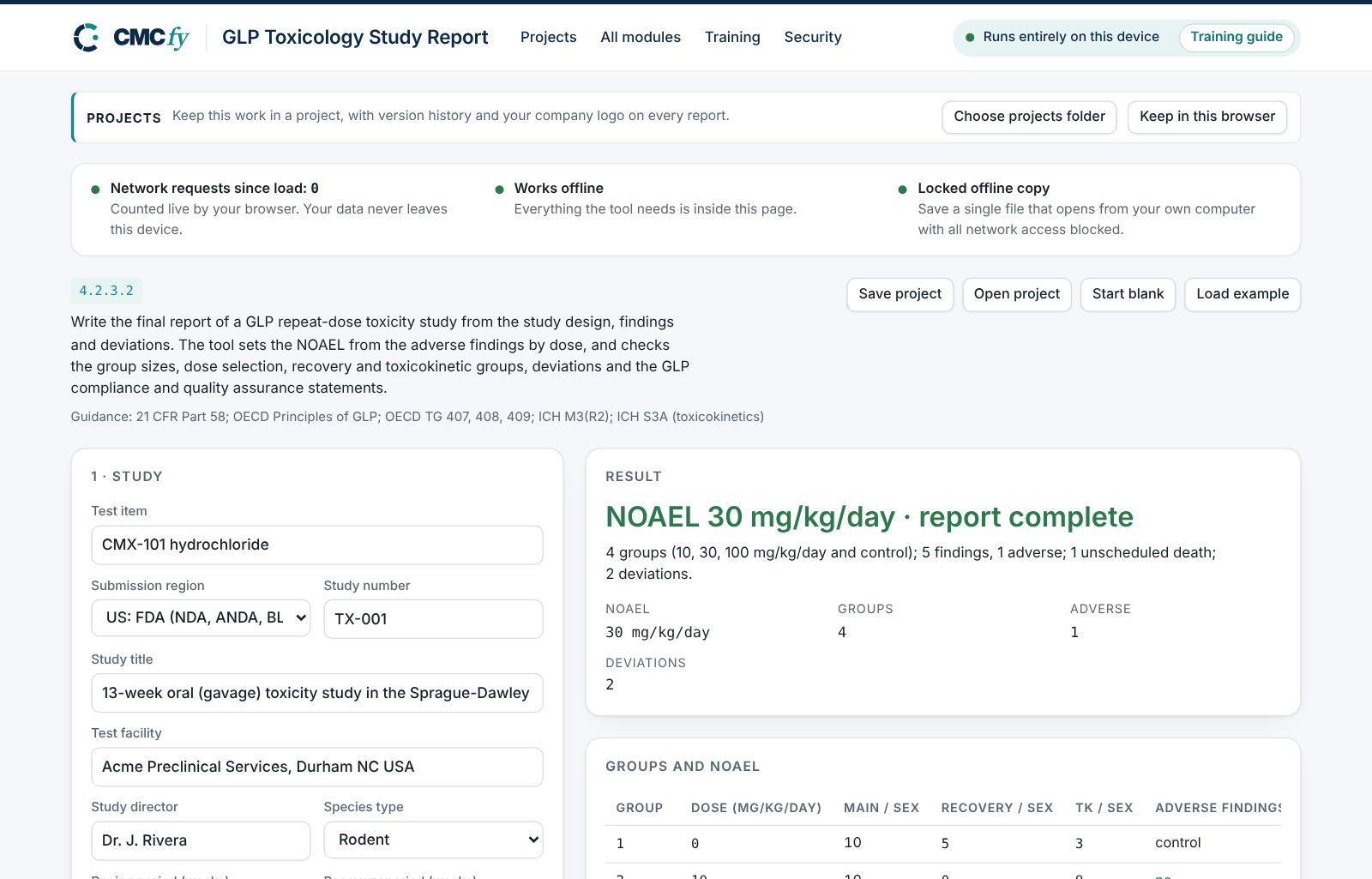Click the CMCfy logo icon
The width and height of the screenshot is (1372, 879).
[x=87, y=37]
